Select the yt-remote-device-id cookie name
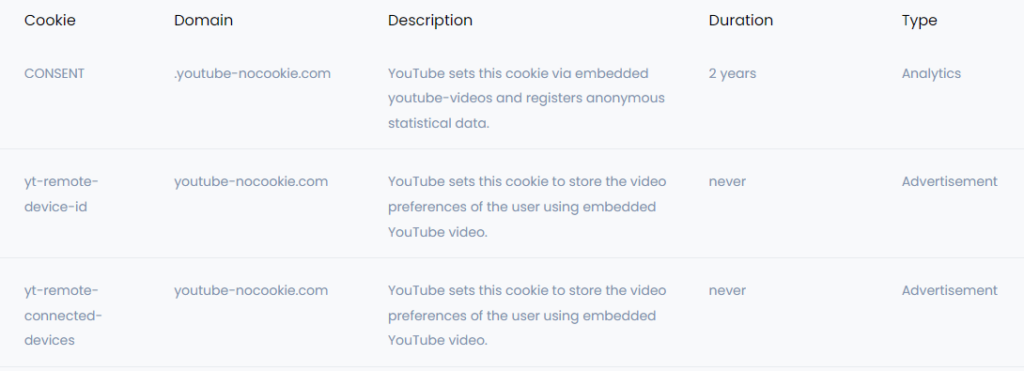This screenshot has height=371, width=1024. 56,194
